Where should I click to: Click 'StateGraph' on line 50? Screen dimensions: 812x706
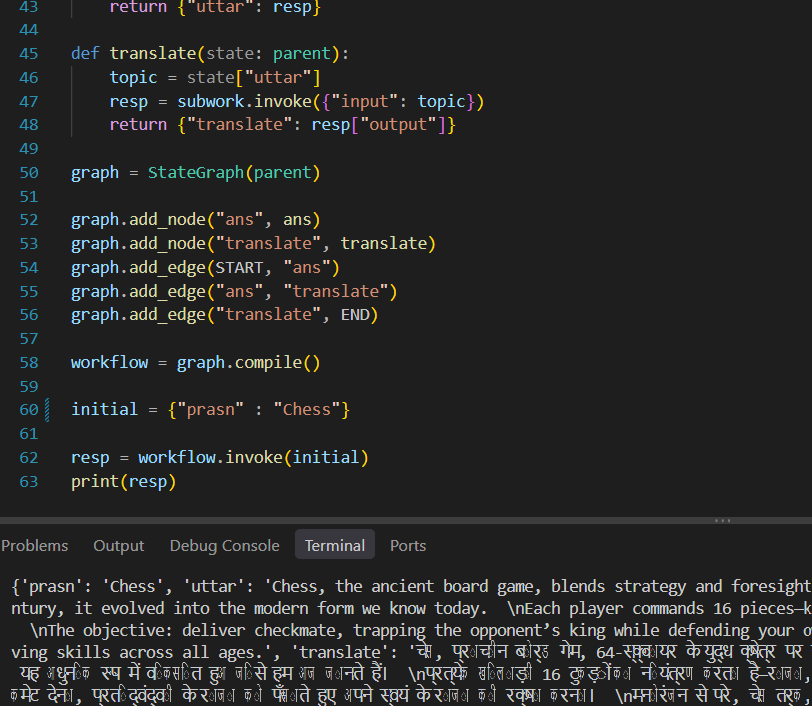(x=196, y=172)
